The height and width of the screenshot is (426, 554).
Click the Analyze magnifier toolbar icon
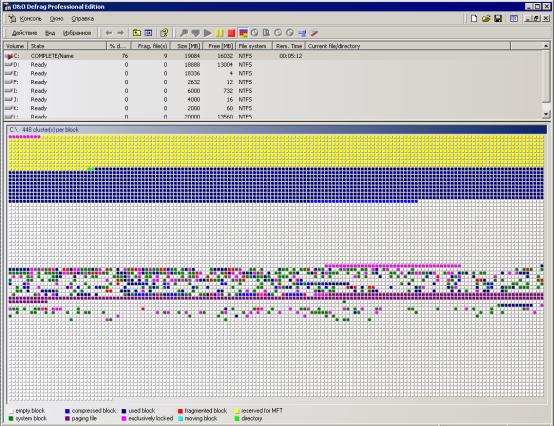(x=184, y=33)
